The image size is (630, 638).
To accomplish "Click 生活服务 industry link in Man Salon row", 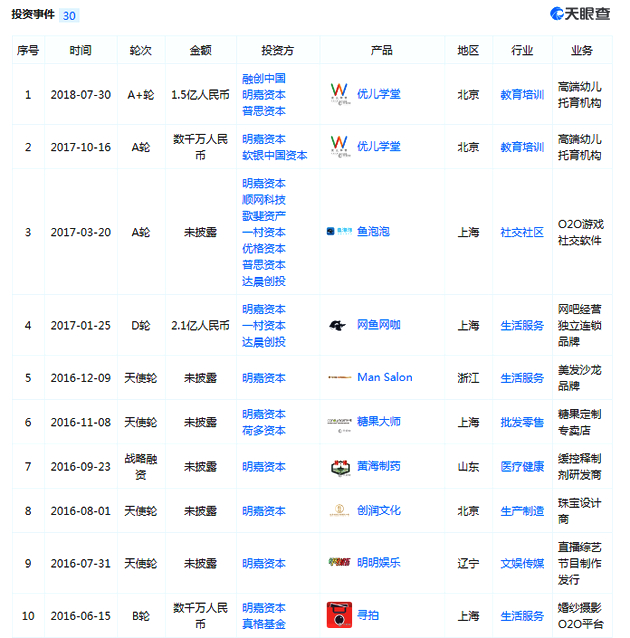I will click(x=522, y=378).
